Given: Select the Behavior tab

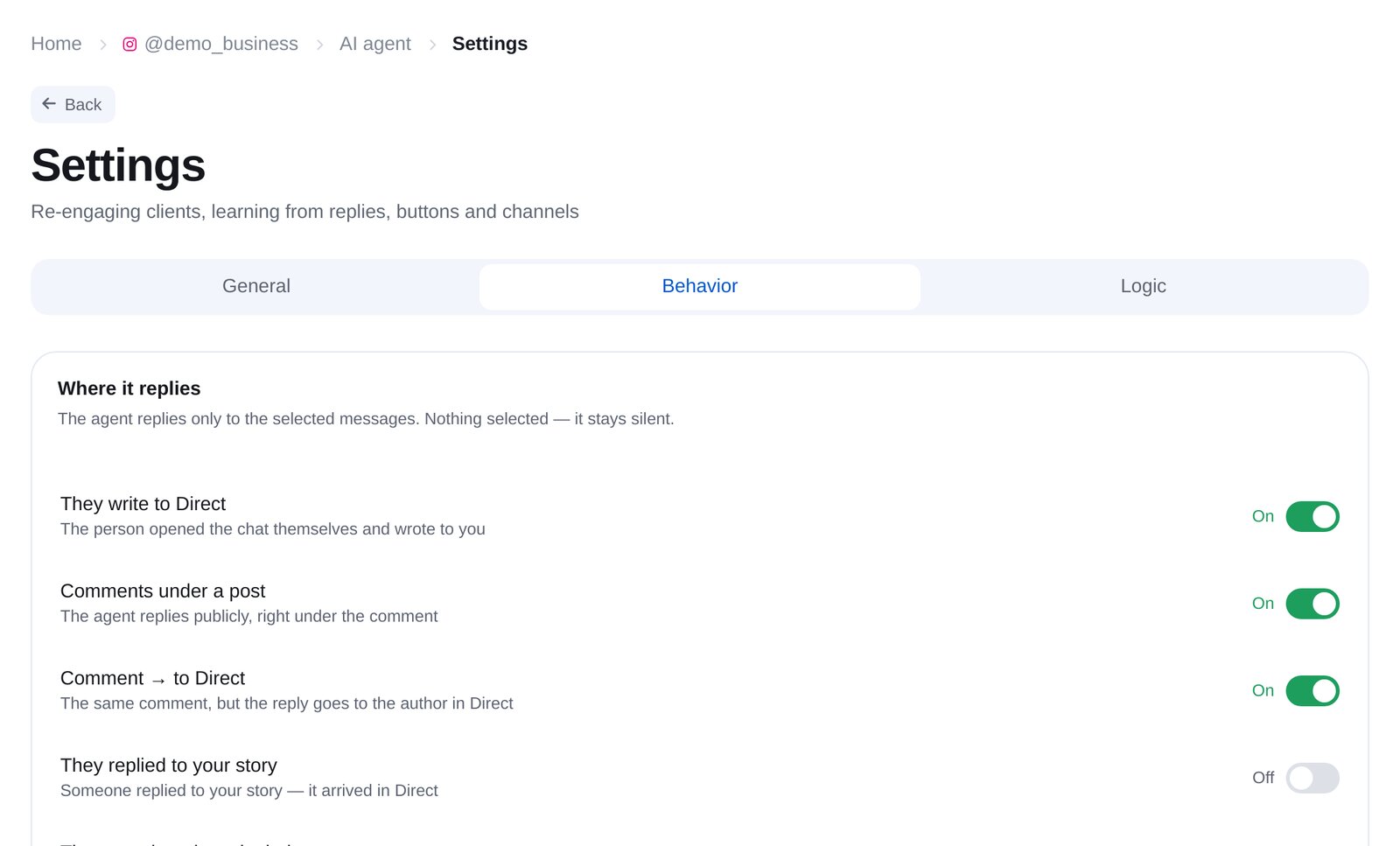Looking at the screenshot, I should (x=700, y=286).
